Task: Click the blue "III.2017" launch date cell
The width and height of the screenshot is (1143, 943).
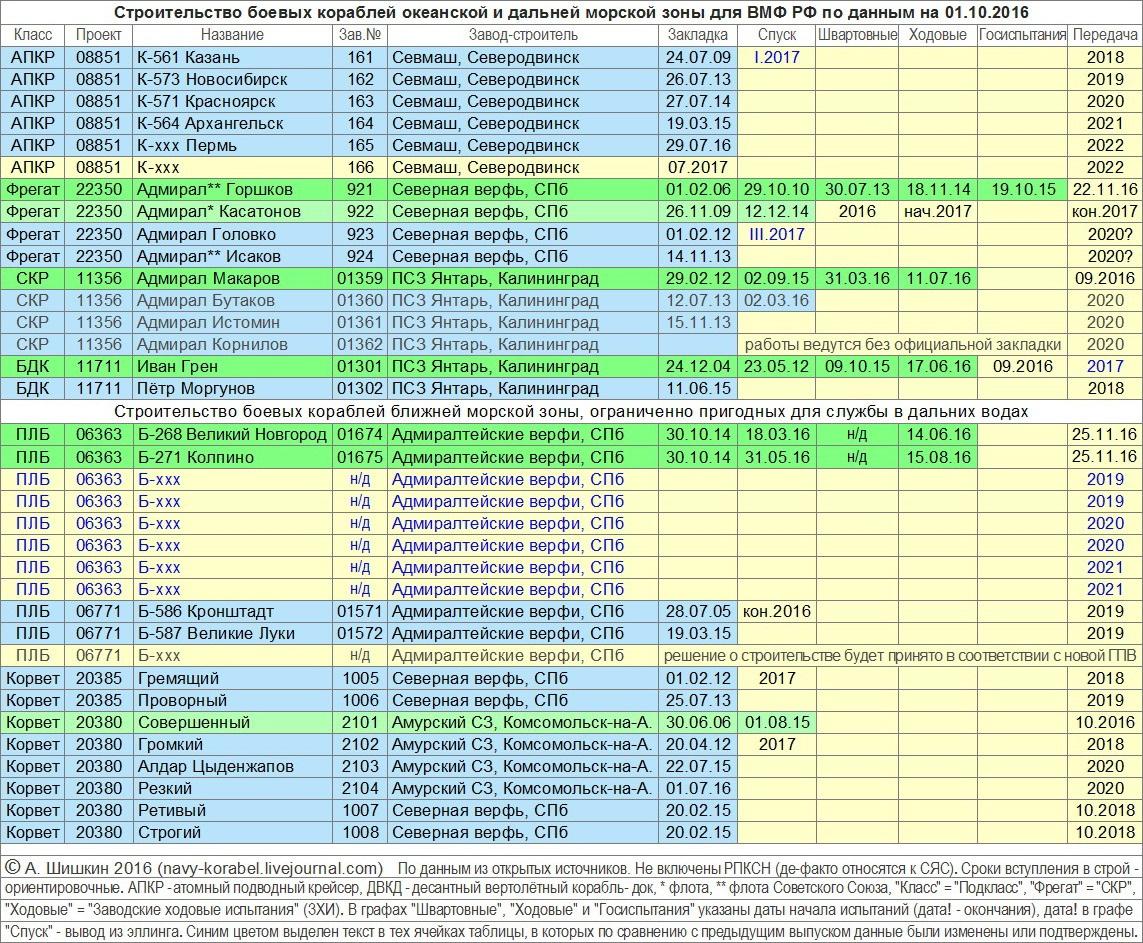Action: pos(776,234)
